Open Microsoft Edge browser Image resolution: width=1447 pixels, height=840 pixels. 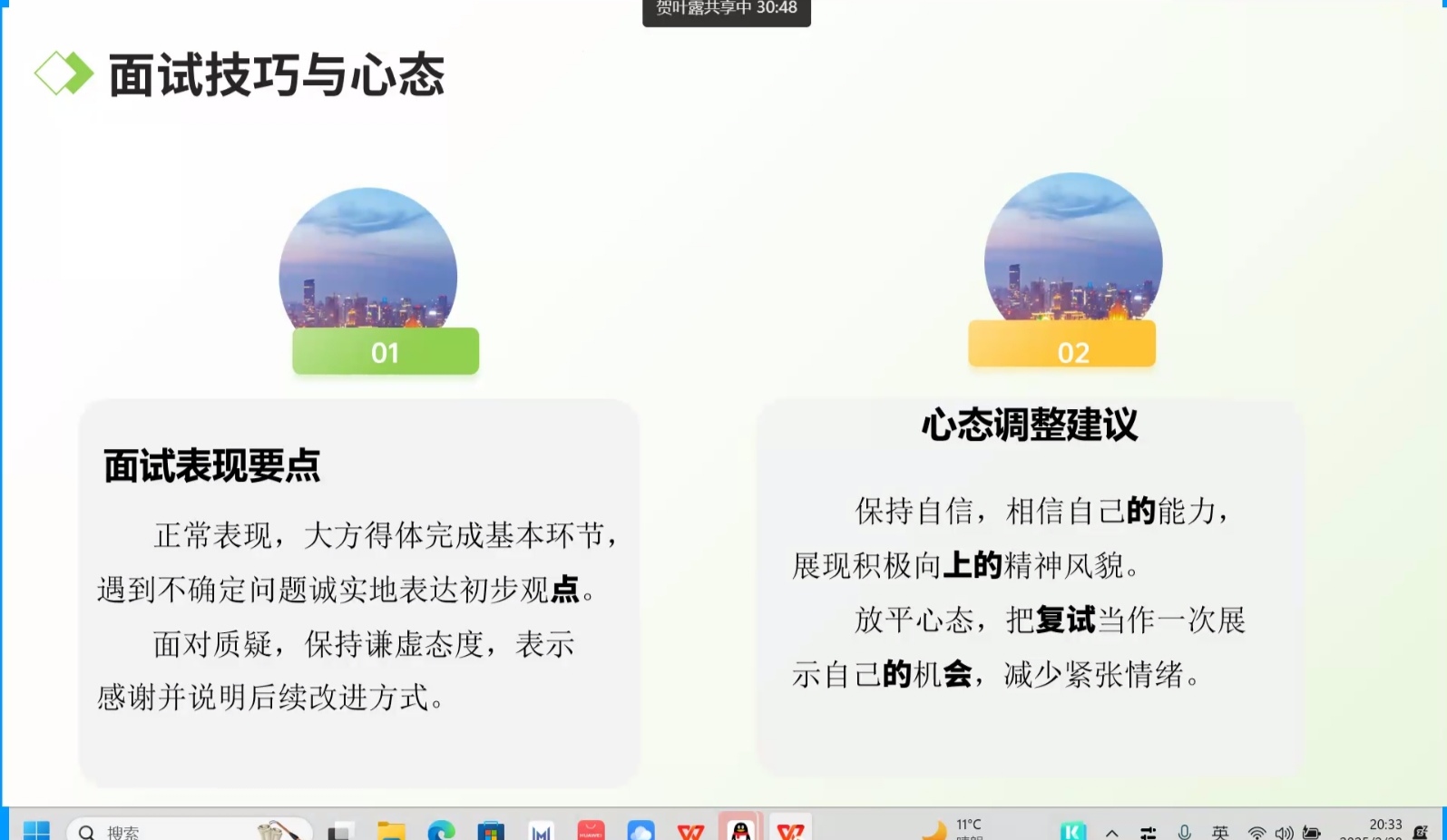[x=441, y=830]
